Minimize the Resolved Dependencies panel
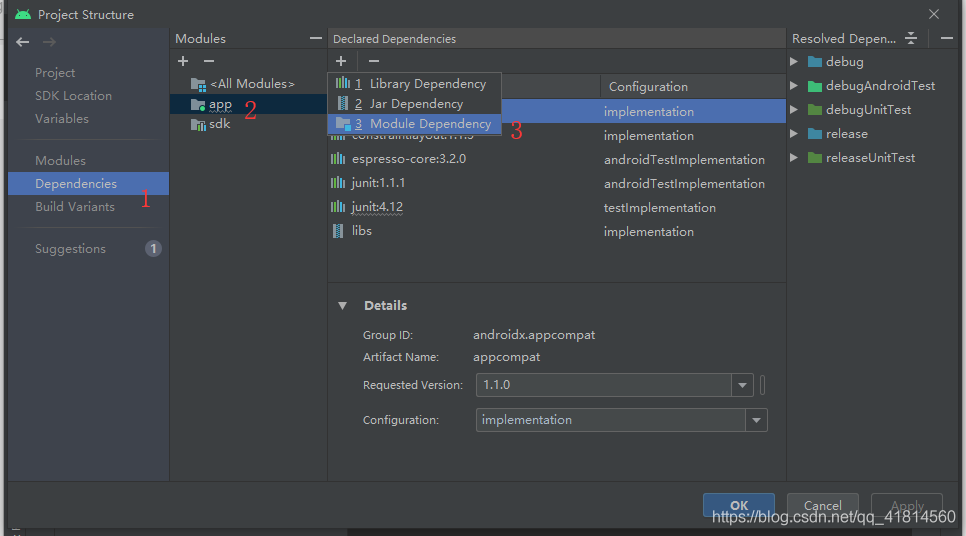Viewport: 966px width, 536px height. 946,38
